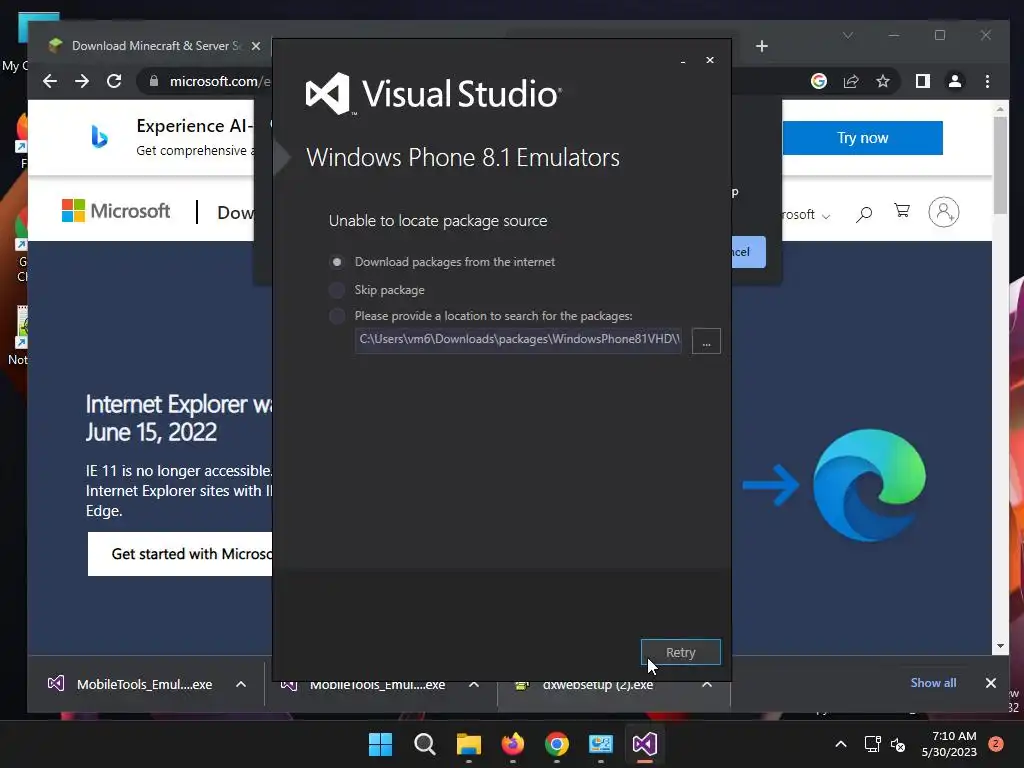The image size is (1024, 768).
Task: Open File Explorer from taskbar
Action: coord(469,744)
